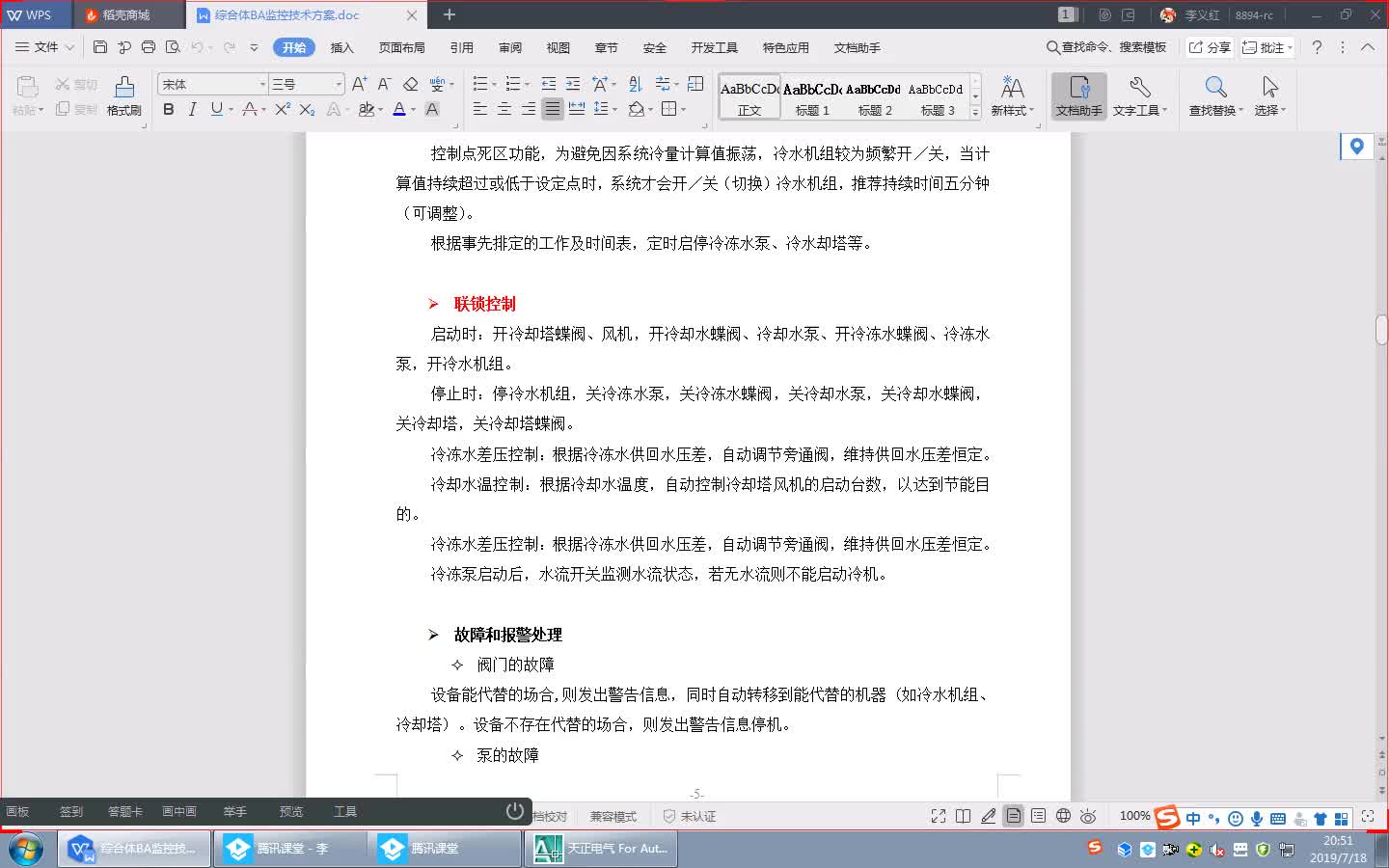This screenshot has height=868, width=1389.
Task: Open the 稻壳商城 tab
Action: pyautogui.click(x=126, y=14)
